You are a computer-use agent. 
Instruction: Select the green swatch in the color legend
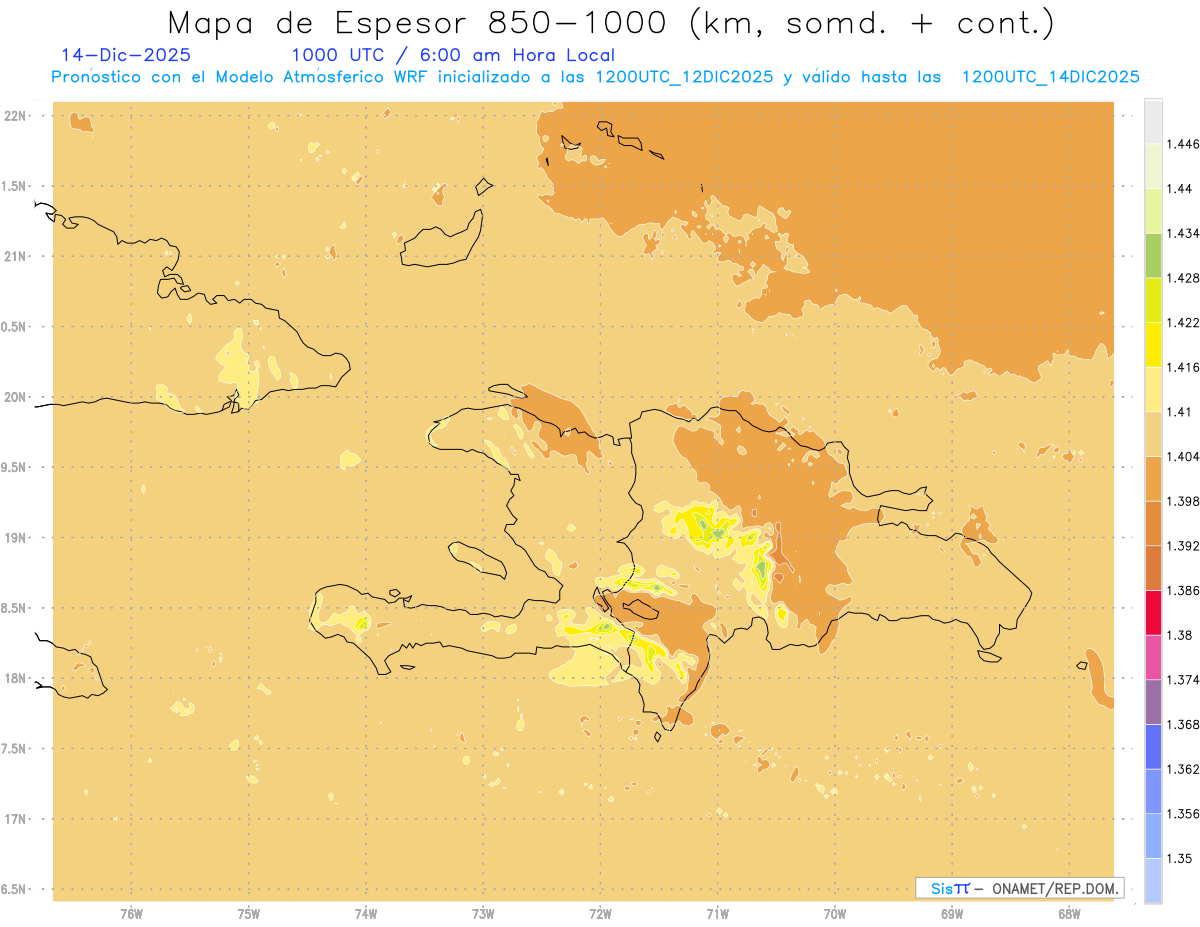click(1153, 255)
